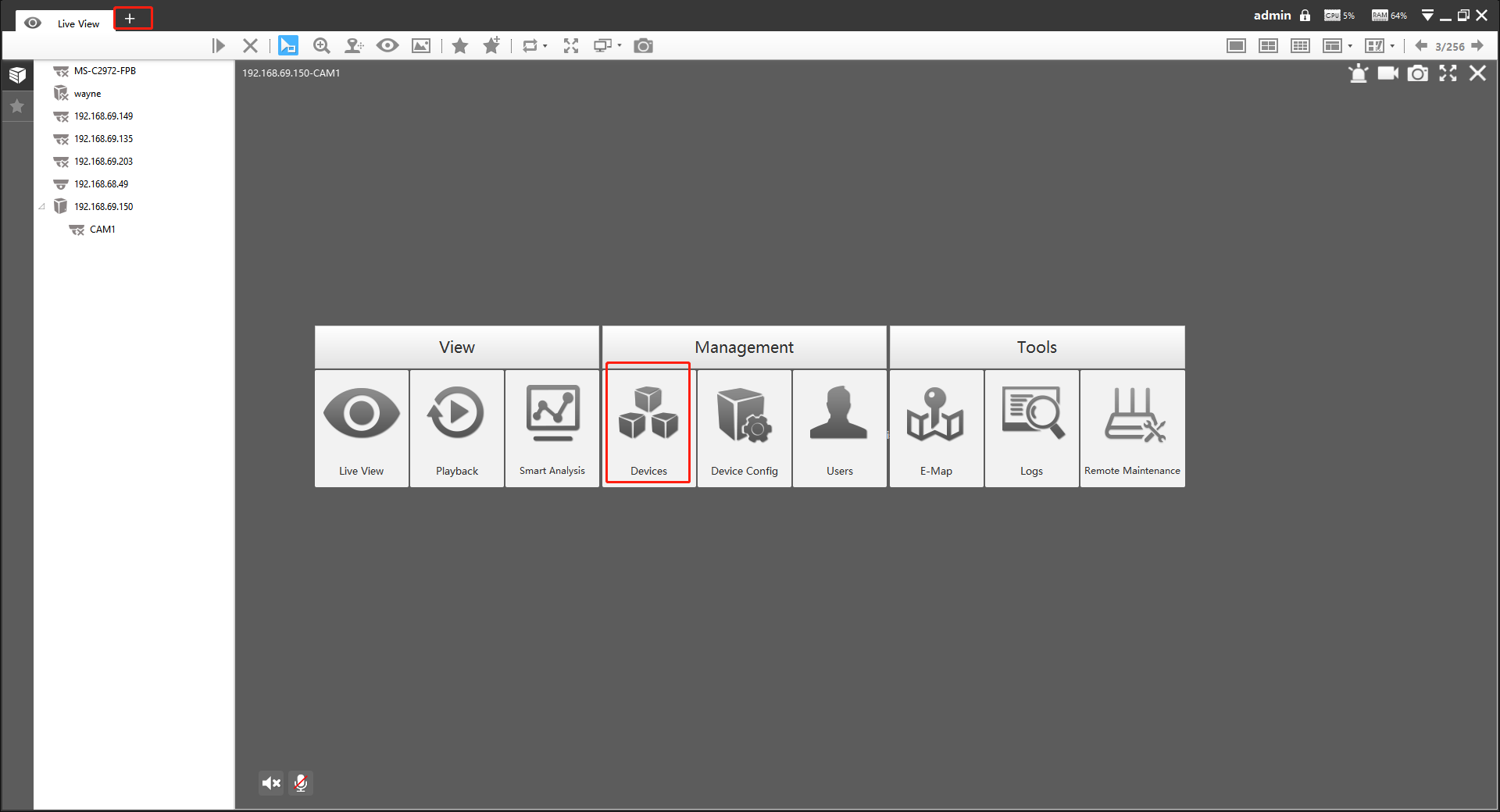Click the picture mode toolbar icon

[421, 46]
